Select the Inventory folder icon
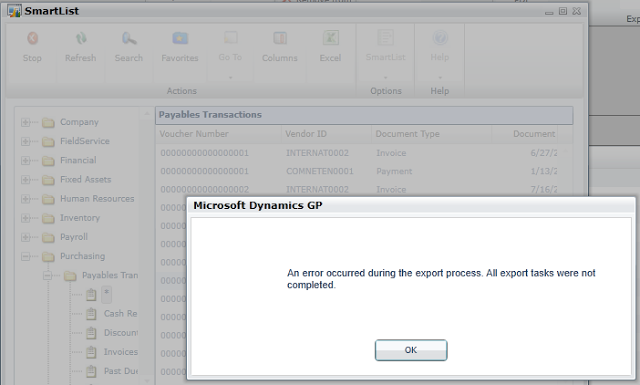 [48, 218]
